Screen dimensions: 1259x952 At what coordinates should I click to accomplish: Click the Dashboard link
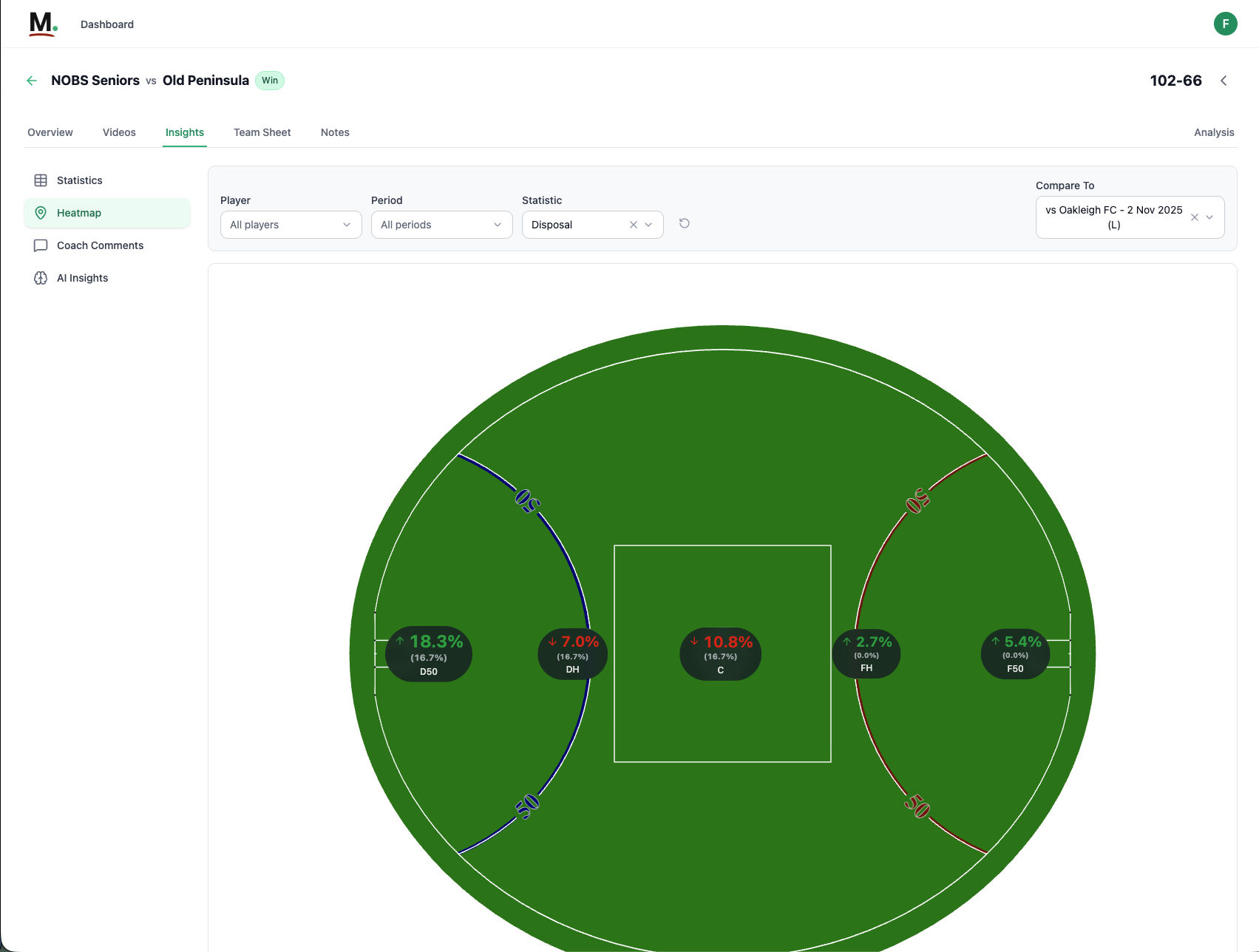point(106,24)
